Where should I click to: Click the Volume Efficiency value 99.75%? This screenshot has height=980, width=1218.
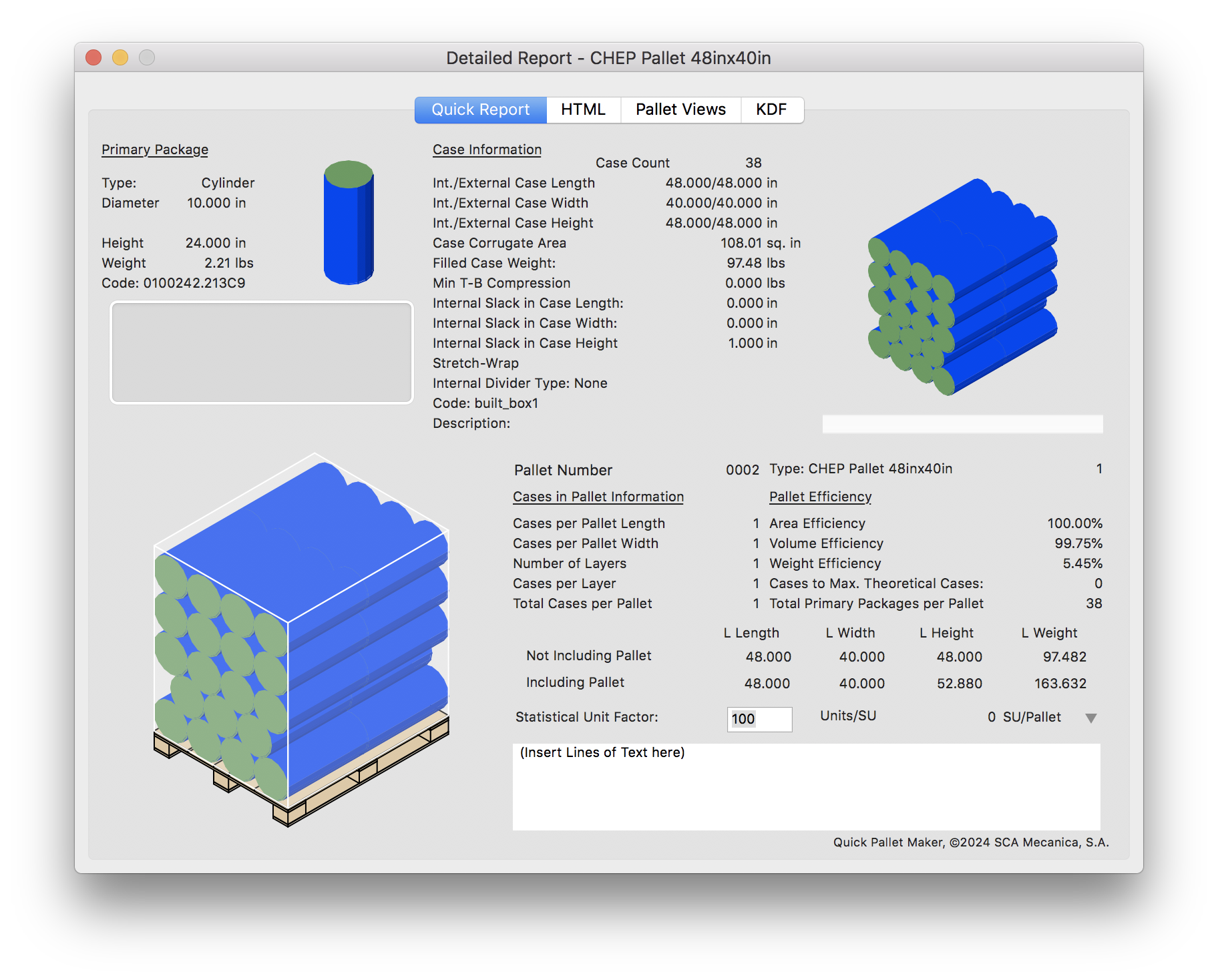point(1078,543)
